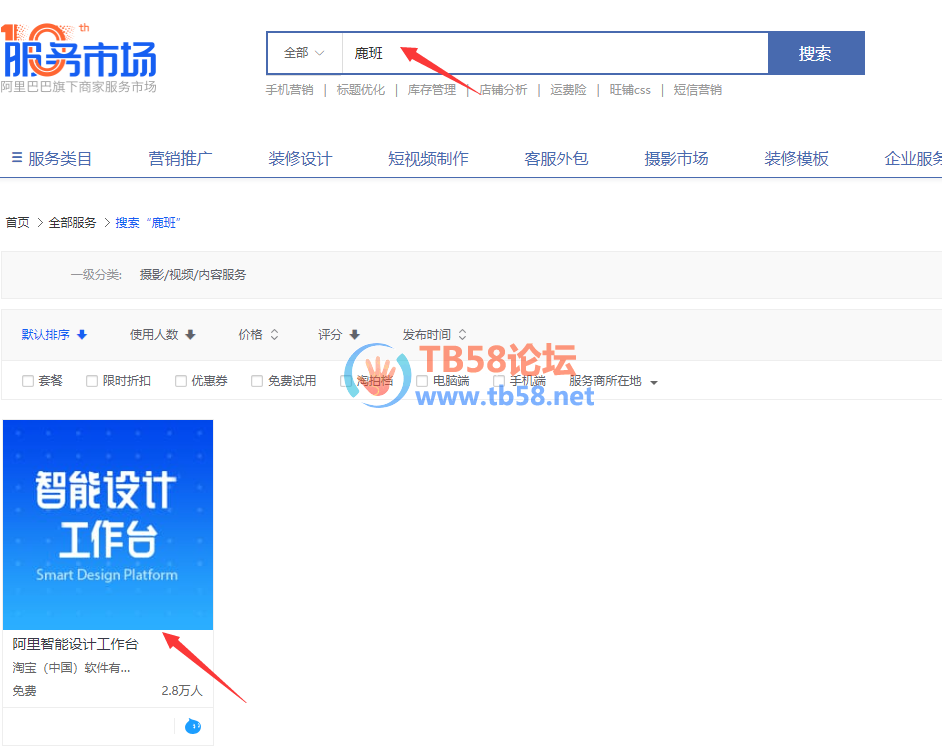
Task: Click the blue chat icon on product card
Action: [x=193, y=726]
